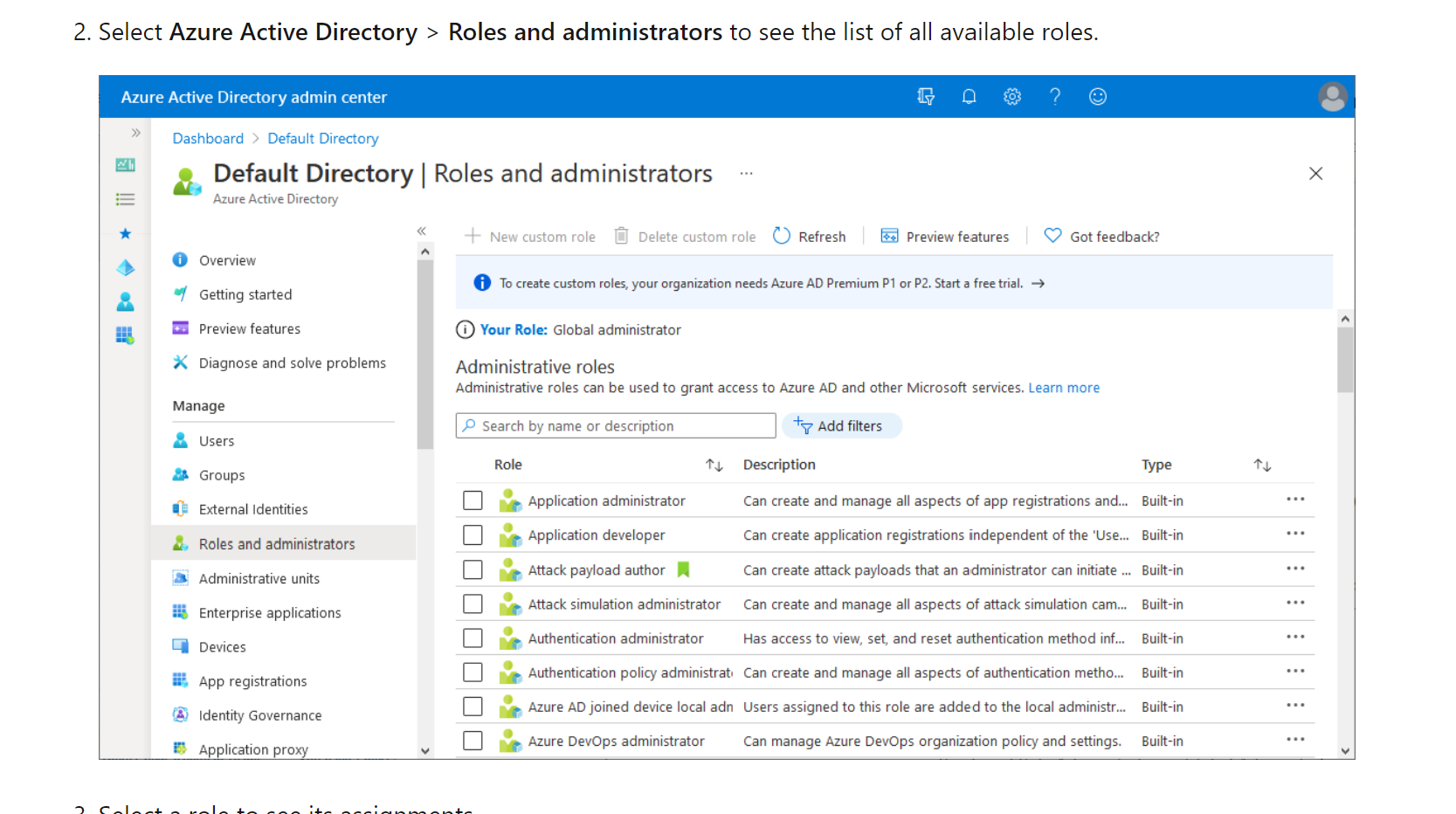Open the free trial banner arrow
1456x814 pixels.
coord(1038,284)
